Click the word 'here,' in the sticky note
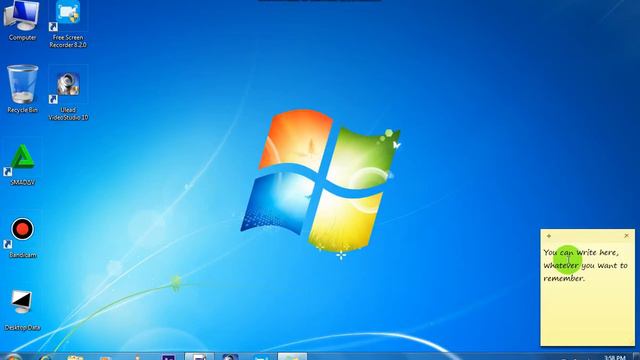The image size is (640, 360). [609, 253]
